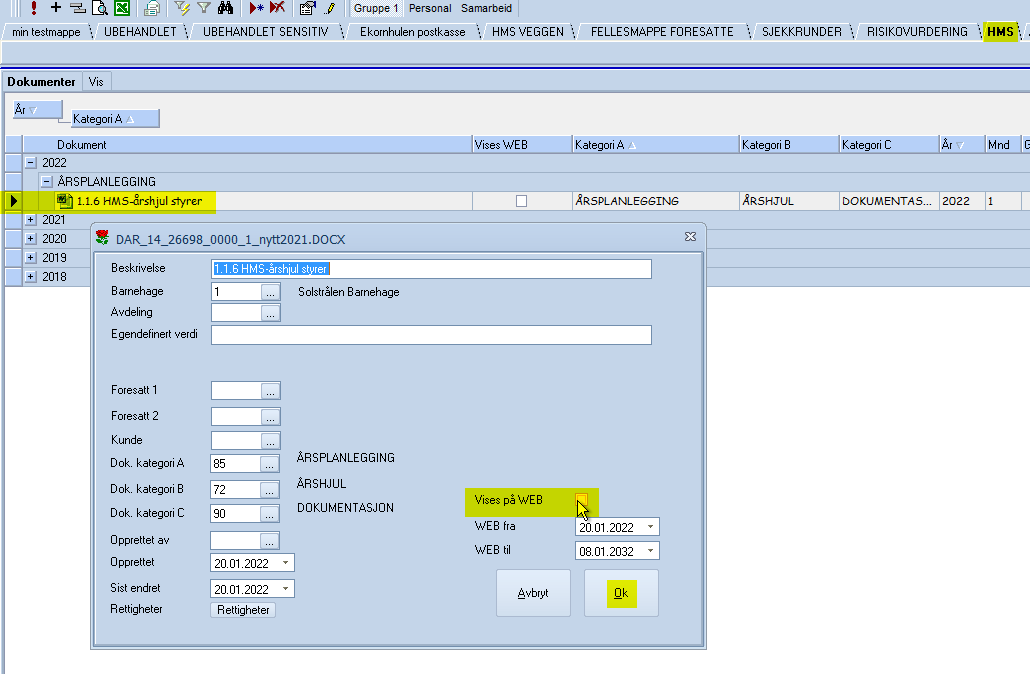
Task: Open the Rettigheter button
Action: pos(243,610)
